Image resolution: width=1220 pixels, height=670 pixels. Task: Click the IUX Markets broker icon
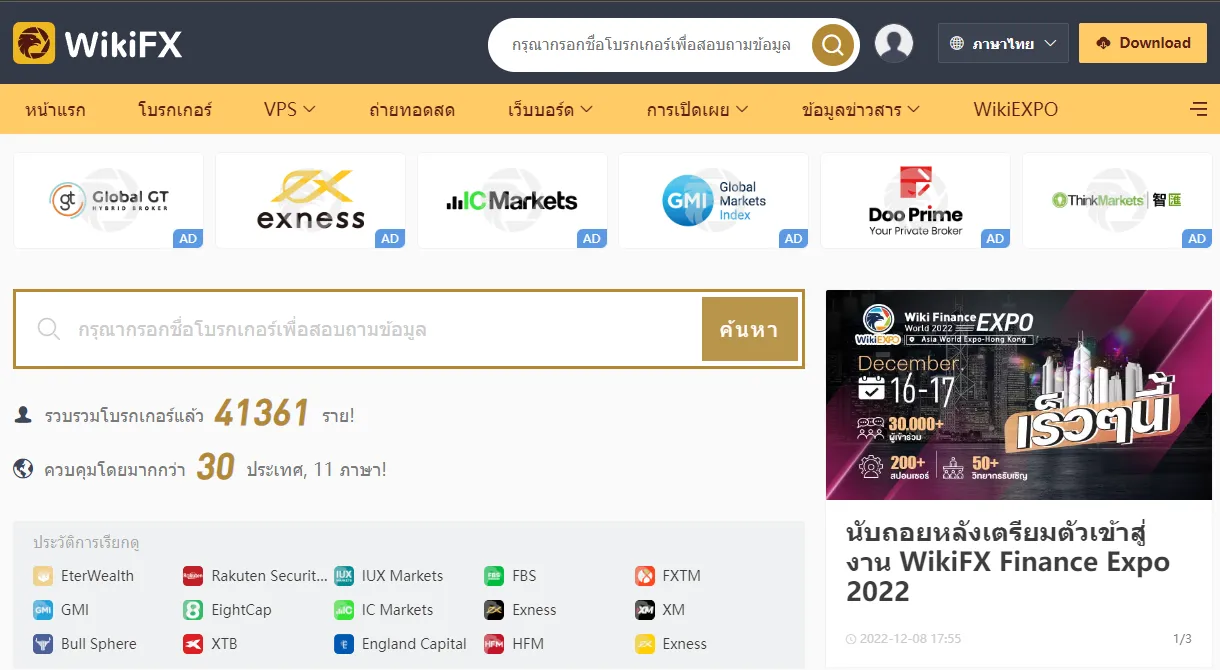pos(344,576)
